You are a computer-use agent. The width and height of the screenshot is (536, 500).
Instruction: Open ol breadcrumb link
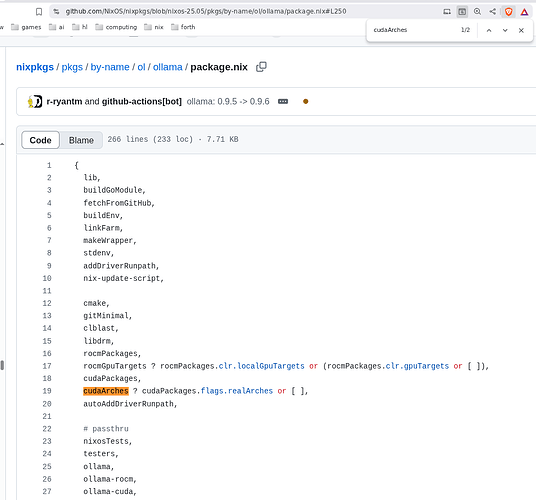[141, 67]
